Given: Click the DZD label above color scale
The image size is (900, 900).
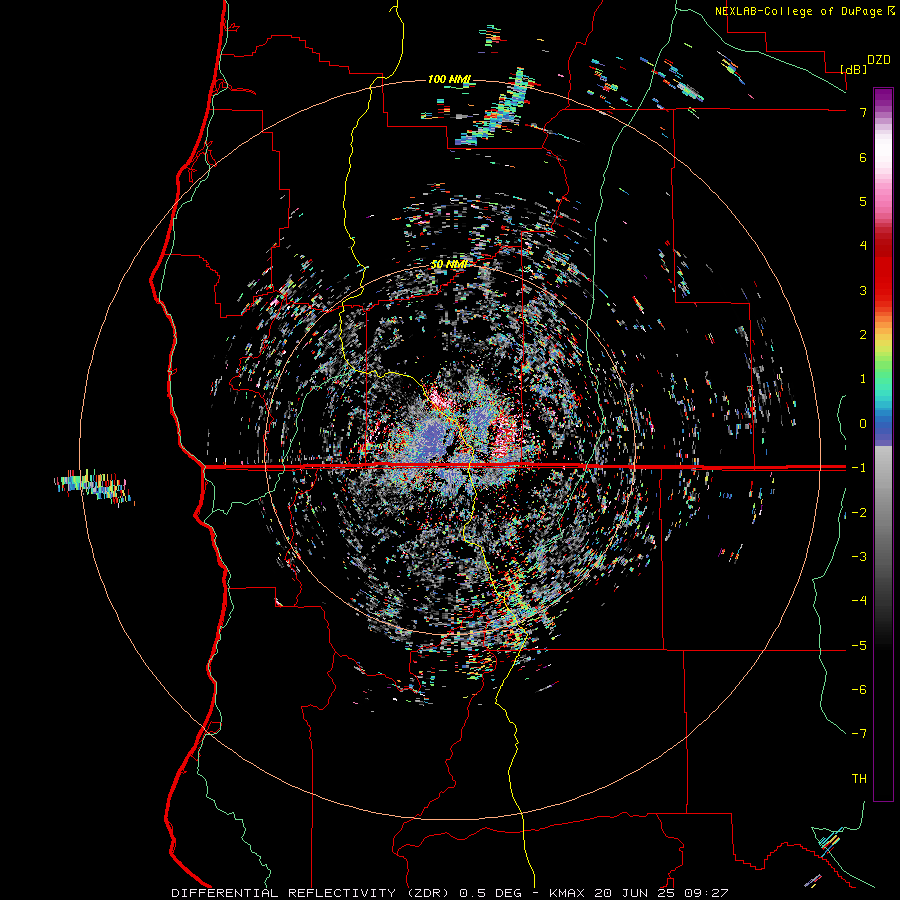Looking at the screenshot, I should (x=879, y=60).
